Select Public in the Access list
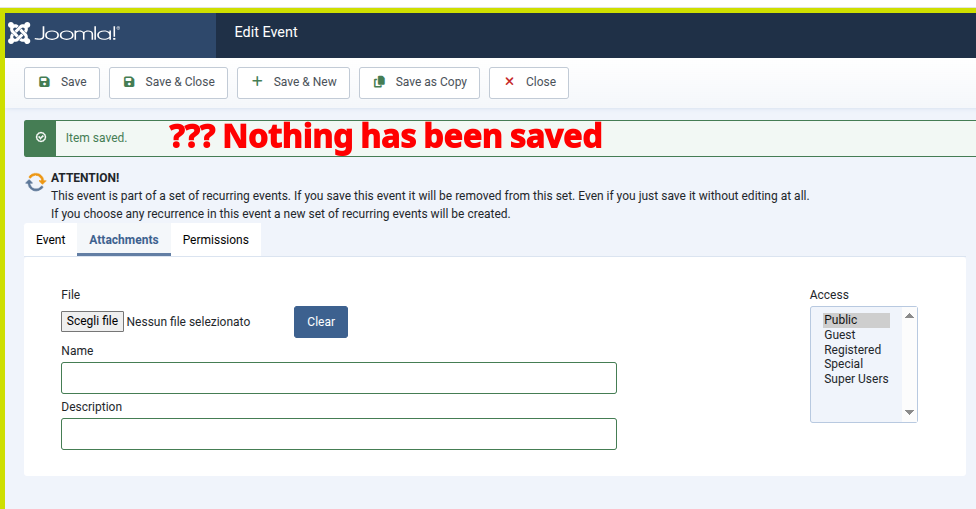The height and width of the screenshot is (509, 976). click(x=841, y=320)
